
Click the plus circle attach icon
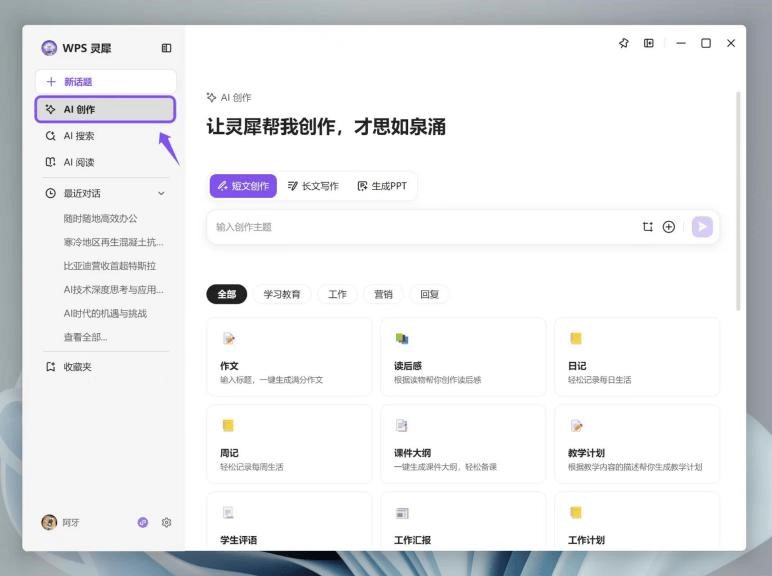(x=669, y=227)
